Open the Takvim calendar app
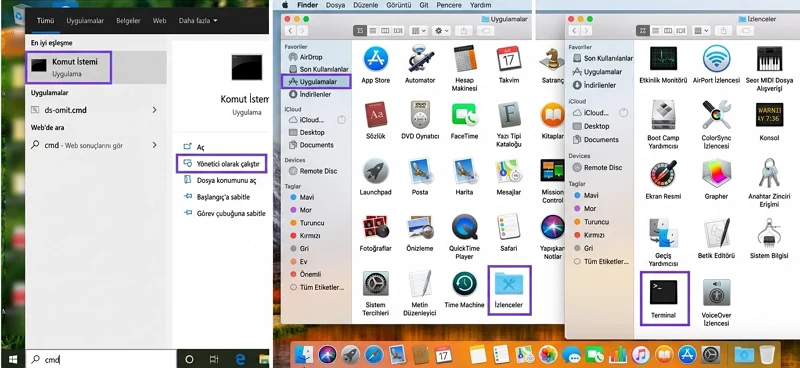The width and height of the screenshot is (800, 368). pos(508,59)
